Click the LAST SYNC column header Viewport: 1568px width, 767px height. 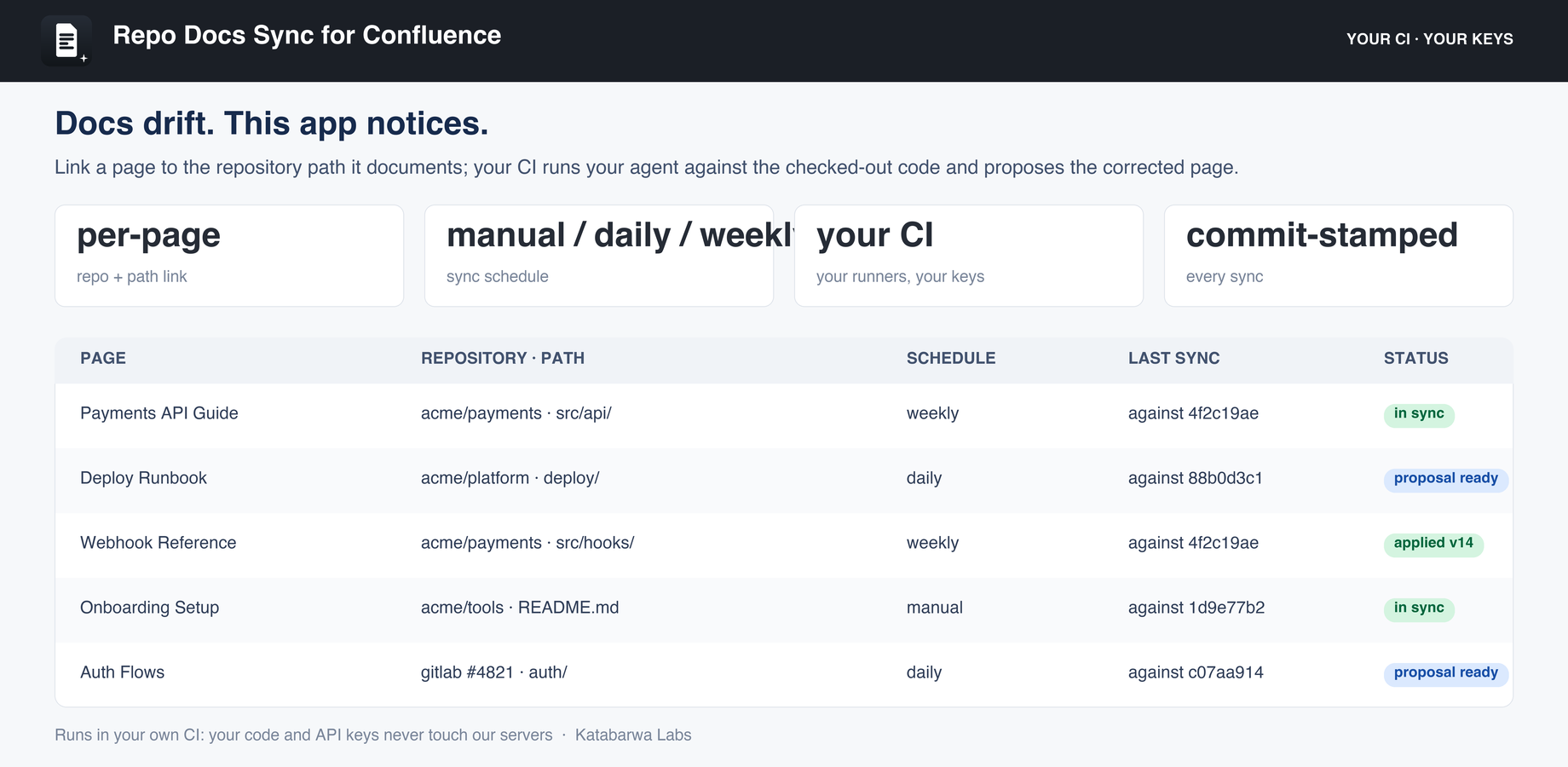tap(1174, 358)
